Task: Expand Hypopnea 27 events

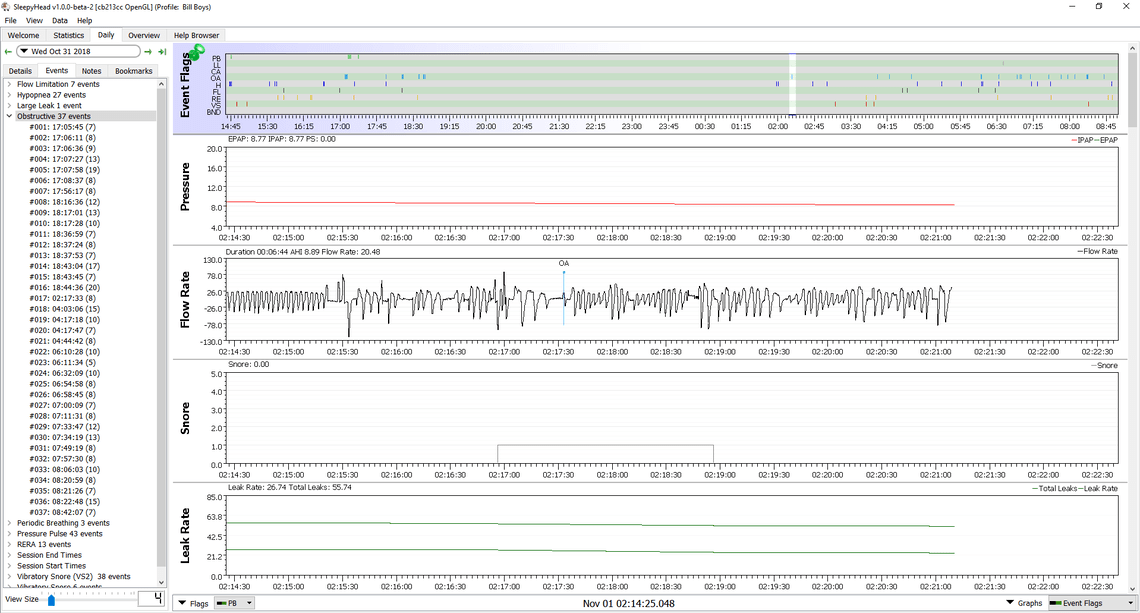Action: [8, 94]
